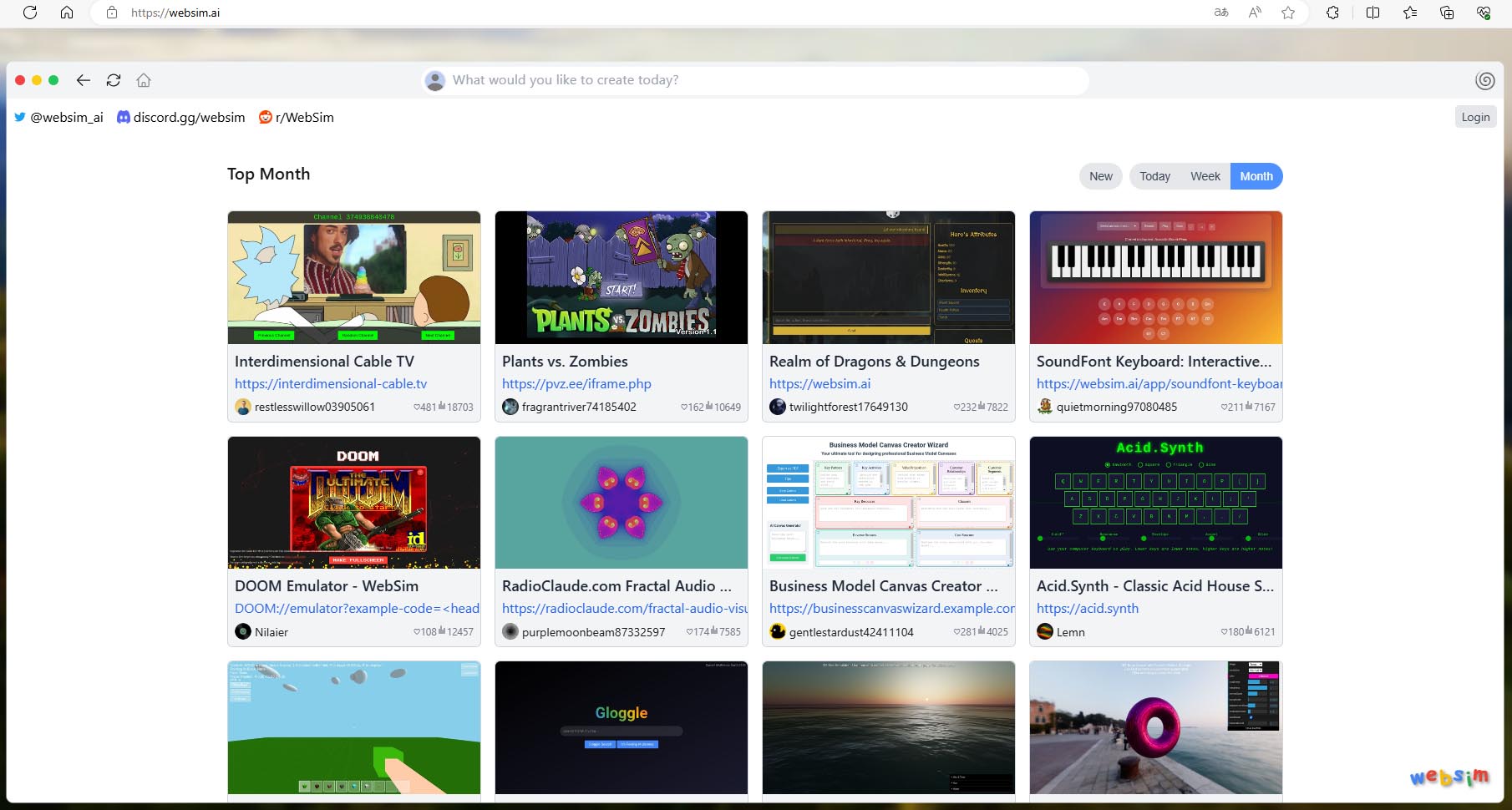
Task: Open the interdimensional-cable.tv link
Action: pyautogui.click(x=331, y=383)
